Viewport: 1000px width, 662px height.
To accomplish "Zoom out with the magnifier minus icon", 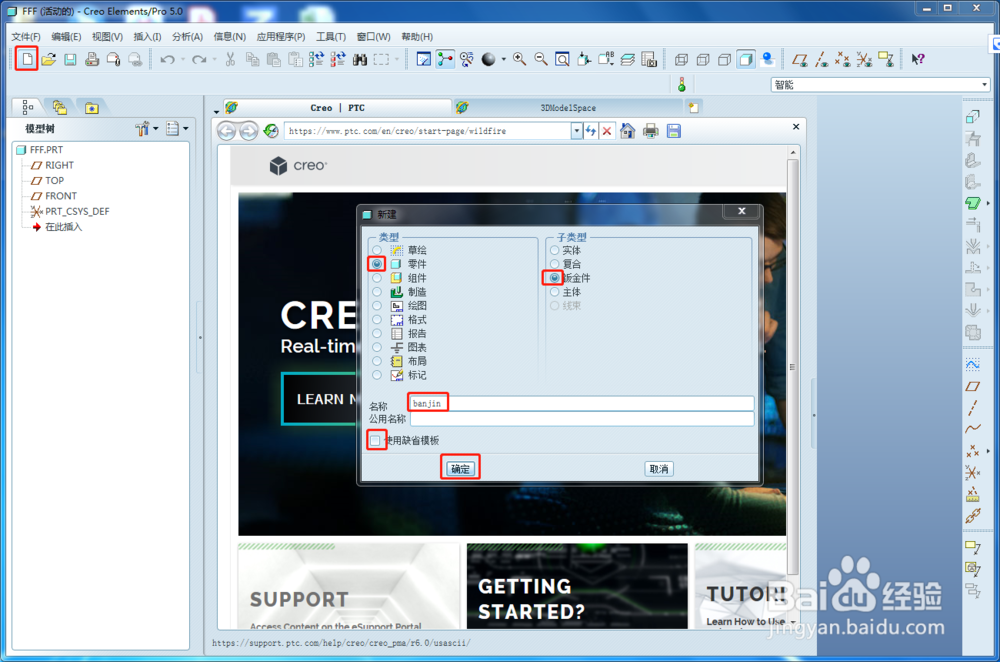I will [x=541, y=59].
